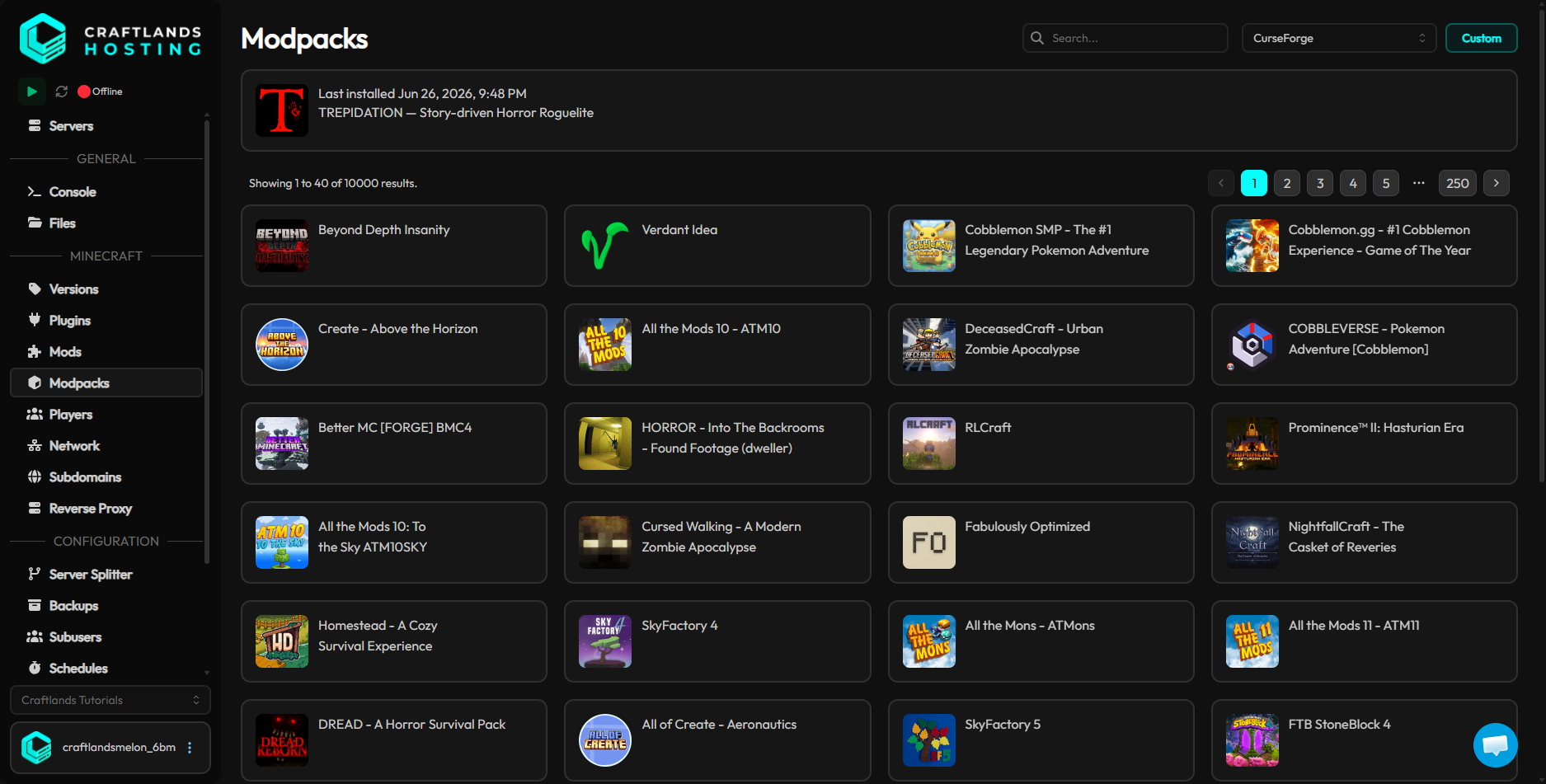This screenshot has height=784, width=1546.
Task: Navigate to Plugins
Action: pos(106,321)
